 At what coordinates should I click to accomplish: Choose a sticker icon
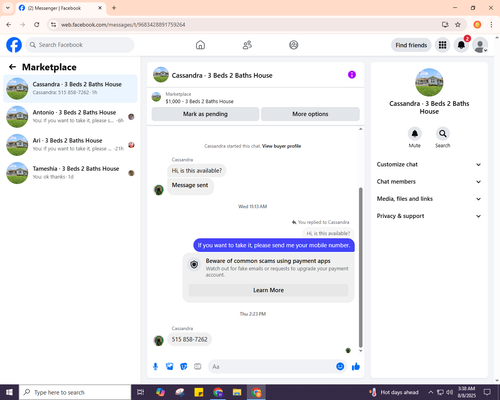tap(184, 367)
